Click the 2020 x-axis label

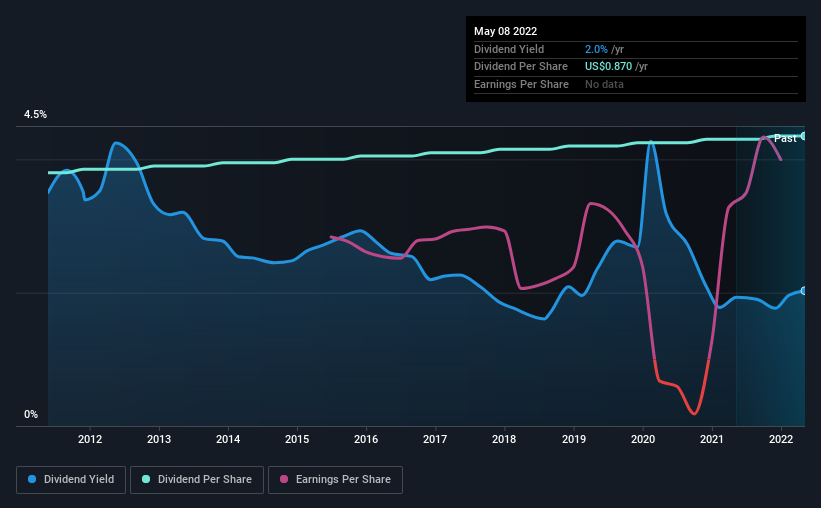[x=643, y=439]
